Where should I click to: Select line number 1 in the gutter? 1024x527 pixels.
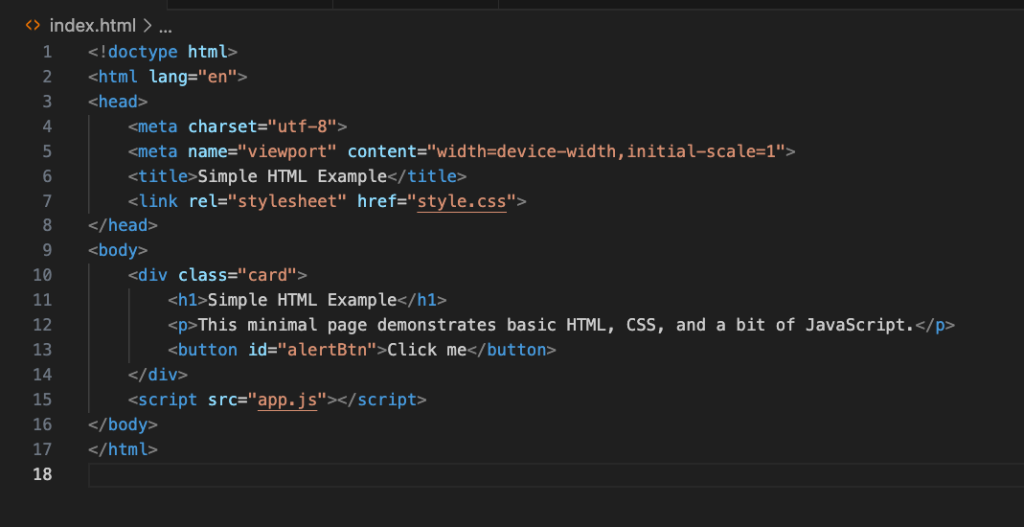pos(47,52)
